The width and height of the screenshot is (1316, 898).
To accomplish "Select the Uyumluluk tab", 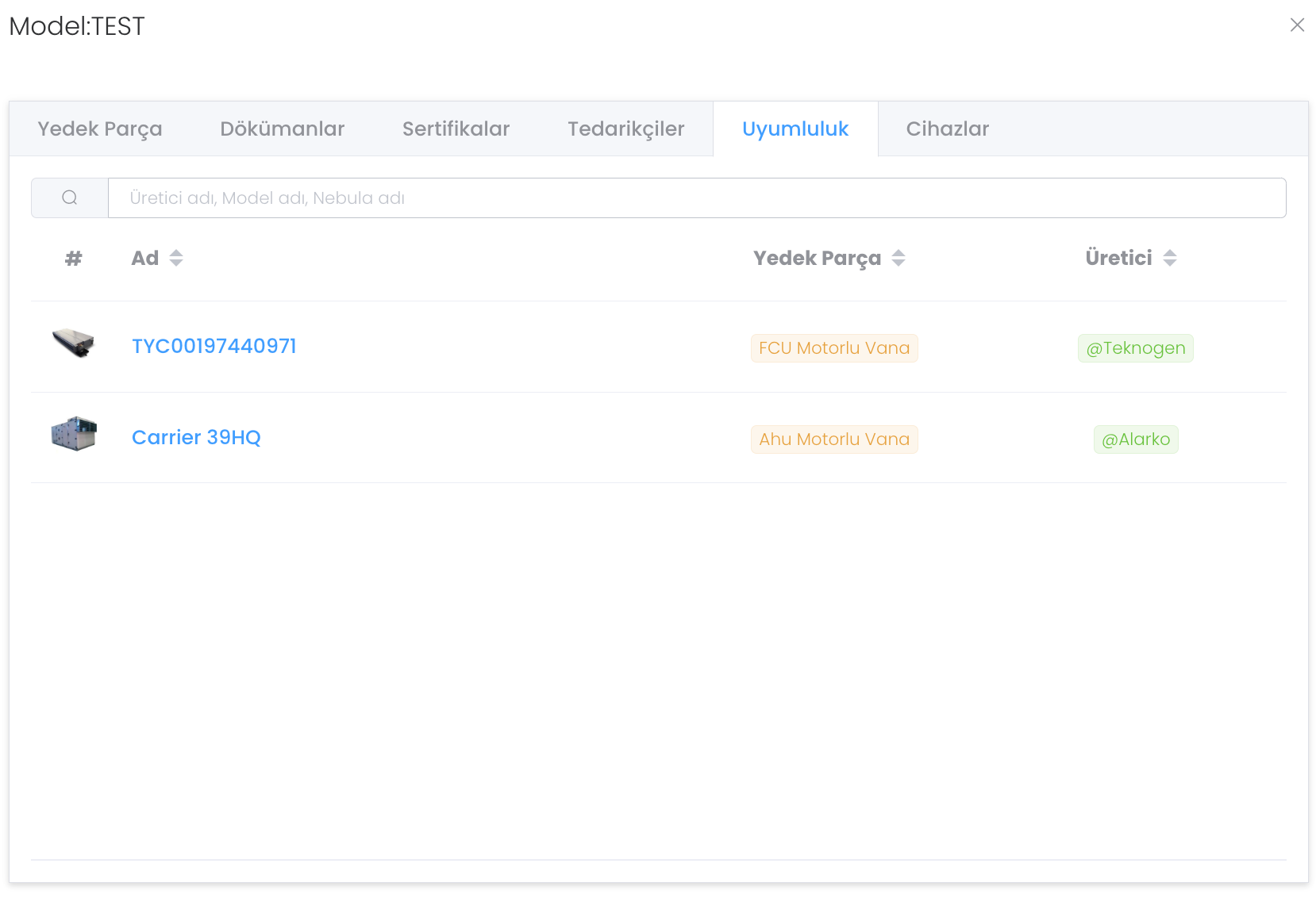I will (x=795, y=129).
